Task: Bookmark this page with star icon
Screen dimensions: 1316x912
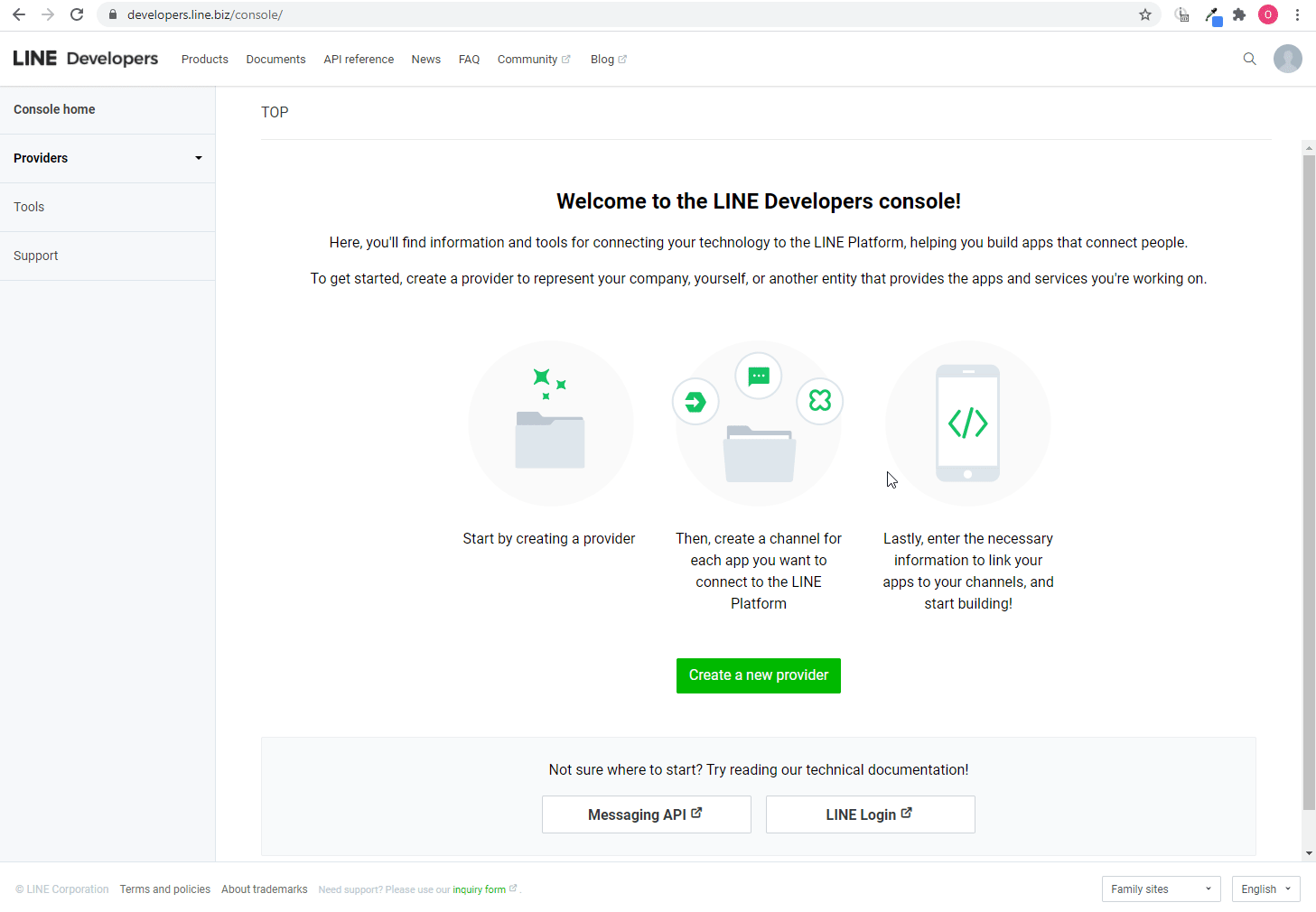Action: (x=1145, y=14)
